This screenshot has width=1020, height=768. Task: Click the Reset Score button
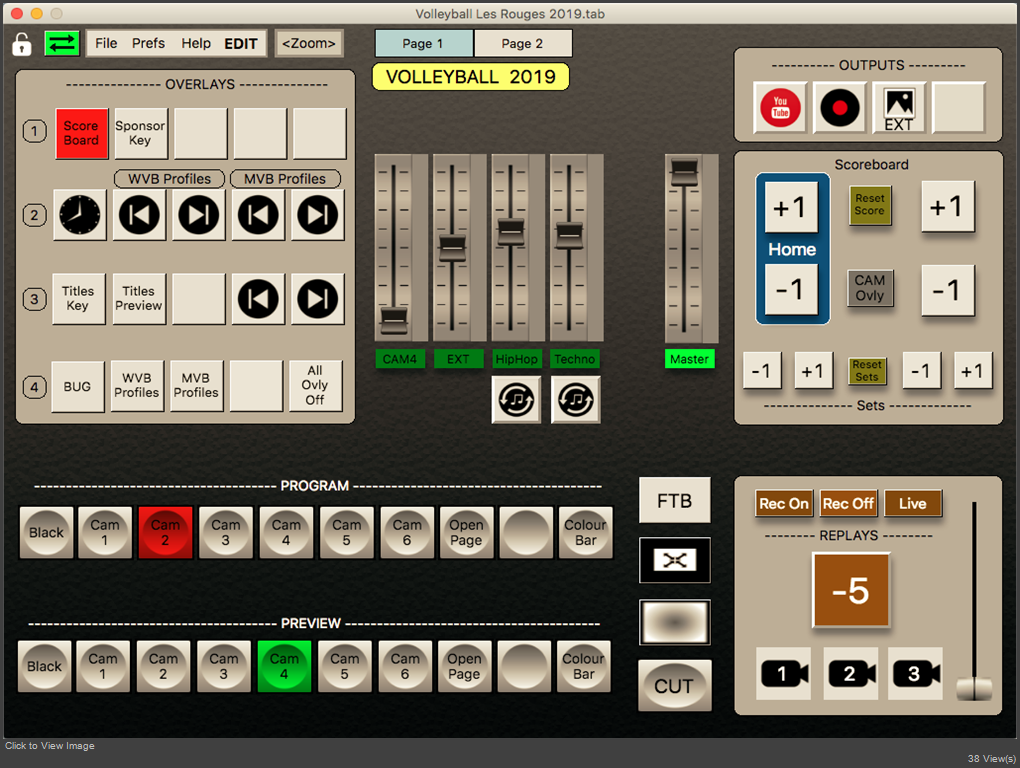coord(870,206)
